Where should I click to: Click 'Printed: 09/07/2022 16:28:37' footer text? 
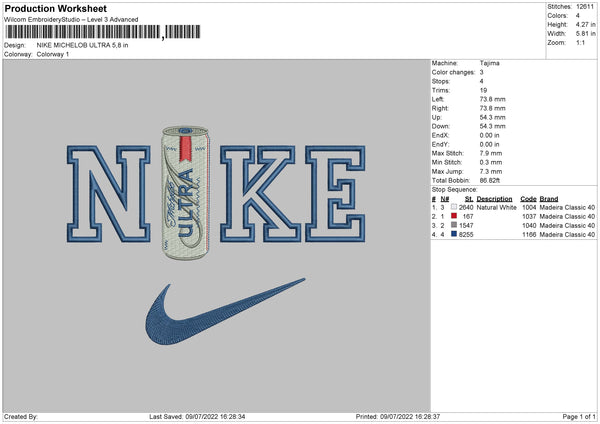point(398,417)
